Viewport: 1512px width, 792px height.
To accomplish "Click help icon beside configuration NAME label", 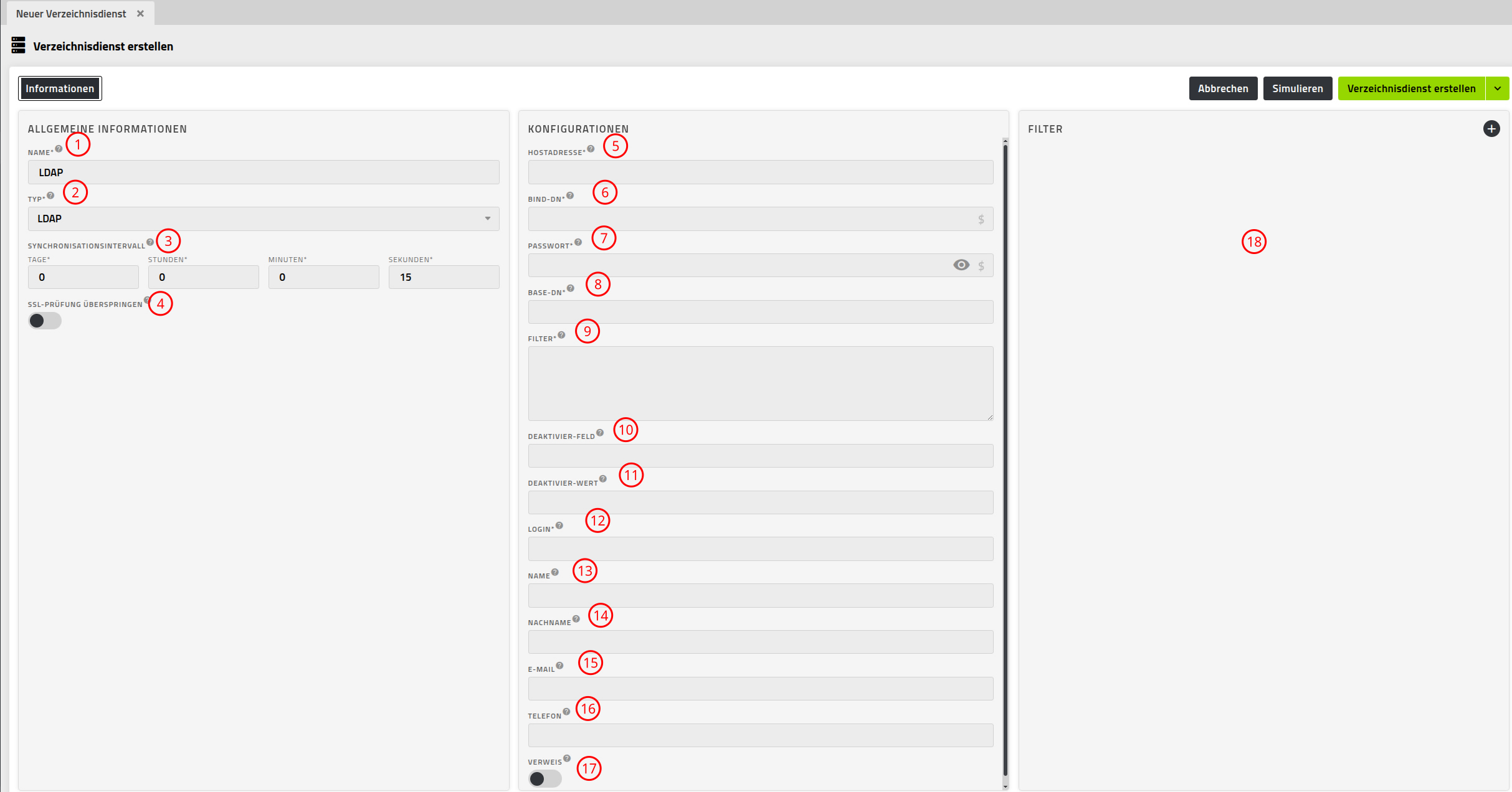I will (x=555, y=572).
